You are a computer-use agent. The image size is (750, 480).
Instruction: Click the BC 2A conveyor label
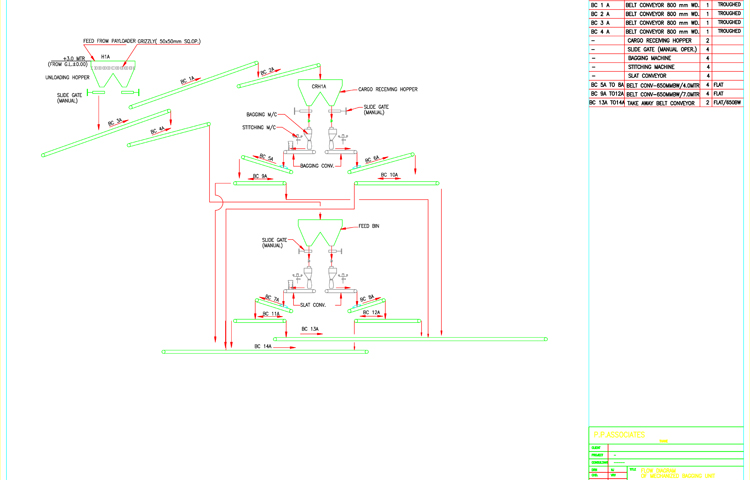point(268,71)
